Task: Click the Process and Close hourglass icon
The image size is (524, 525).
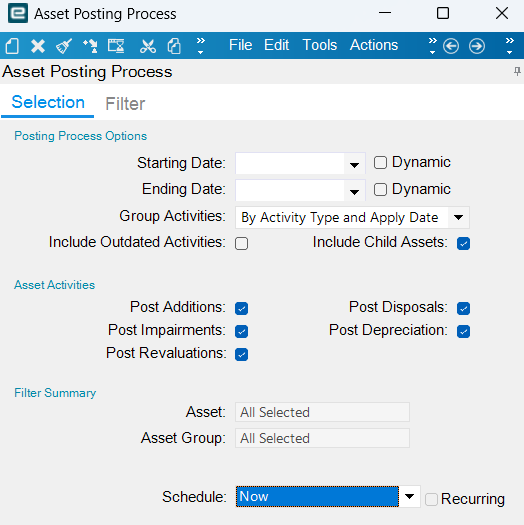Action: (x=116, y=46)
